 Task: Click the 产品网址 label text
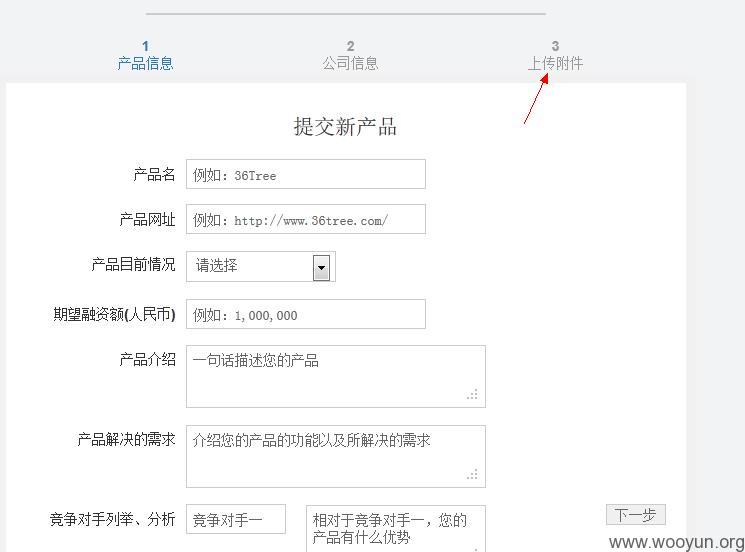(x=147, y=219)
